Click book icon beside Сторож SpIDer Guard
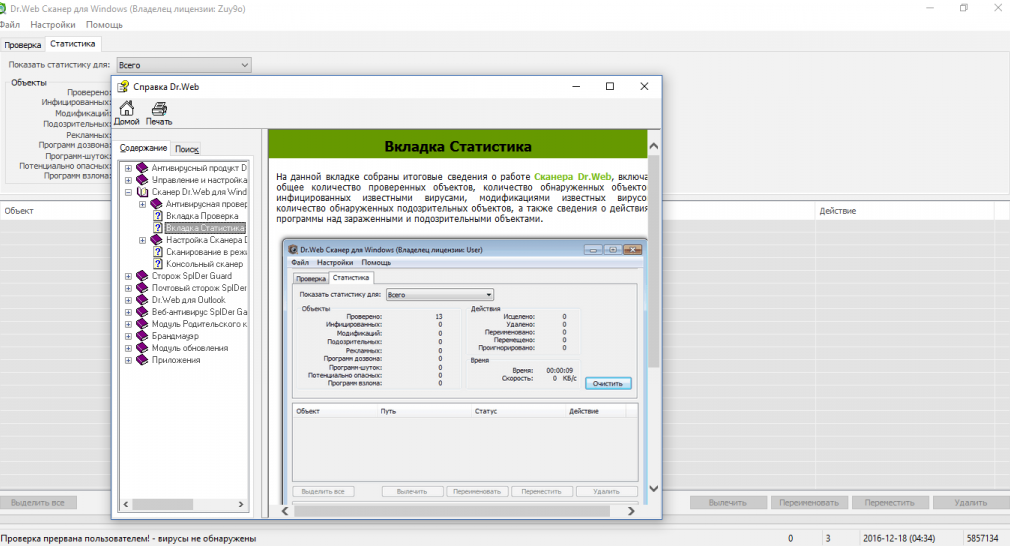1010x546 pixels. click(142, 276)
